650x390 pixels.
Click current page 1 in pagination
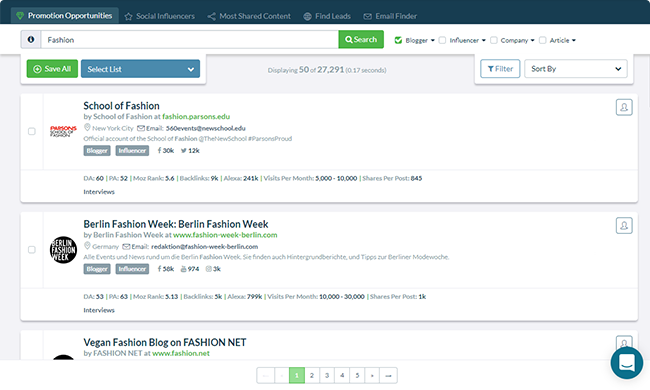297,375
